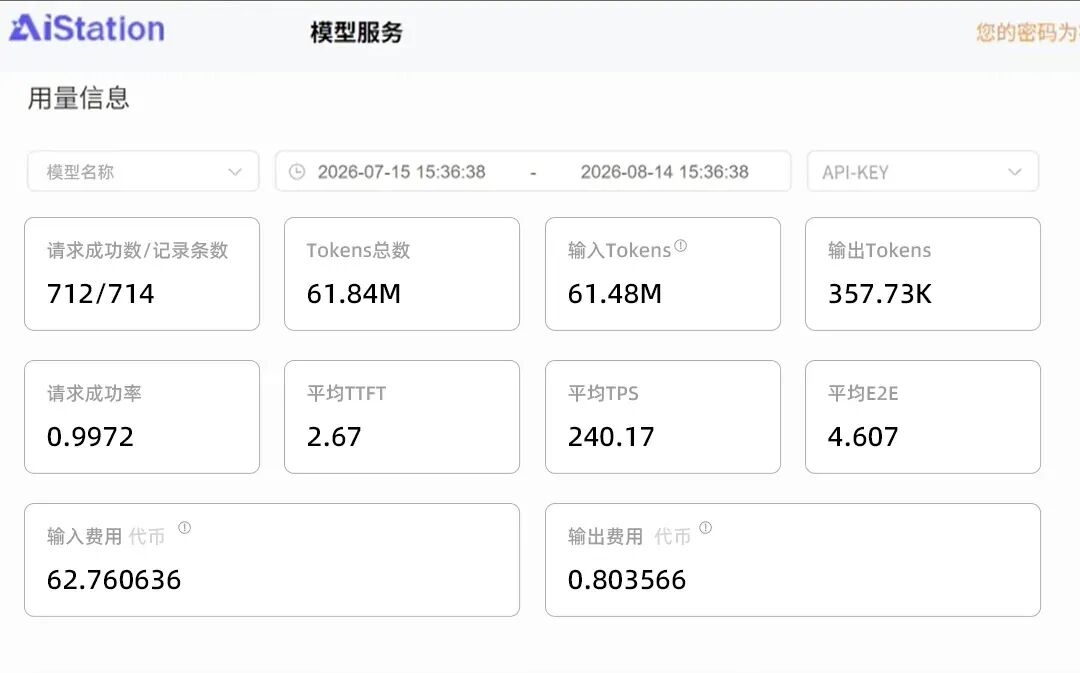The height and width of the screenshot is (673, 1080).
Task: Open the 模型名称 dropdown
Action: [x=143, y=172]
